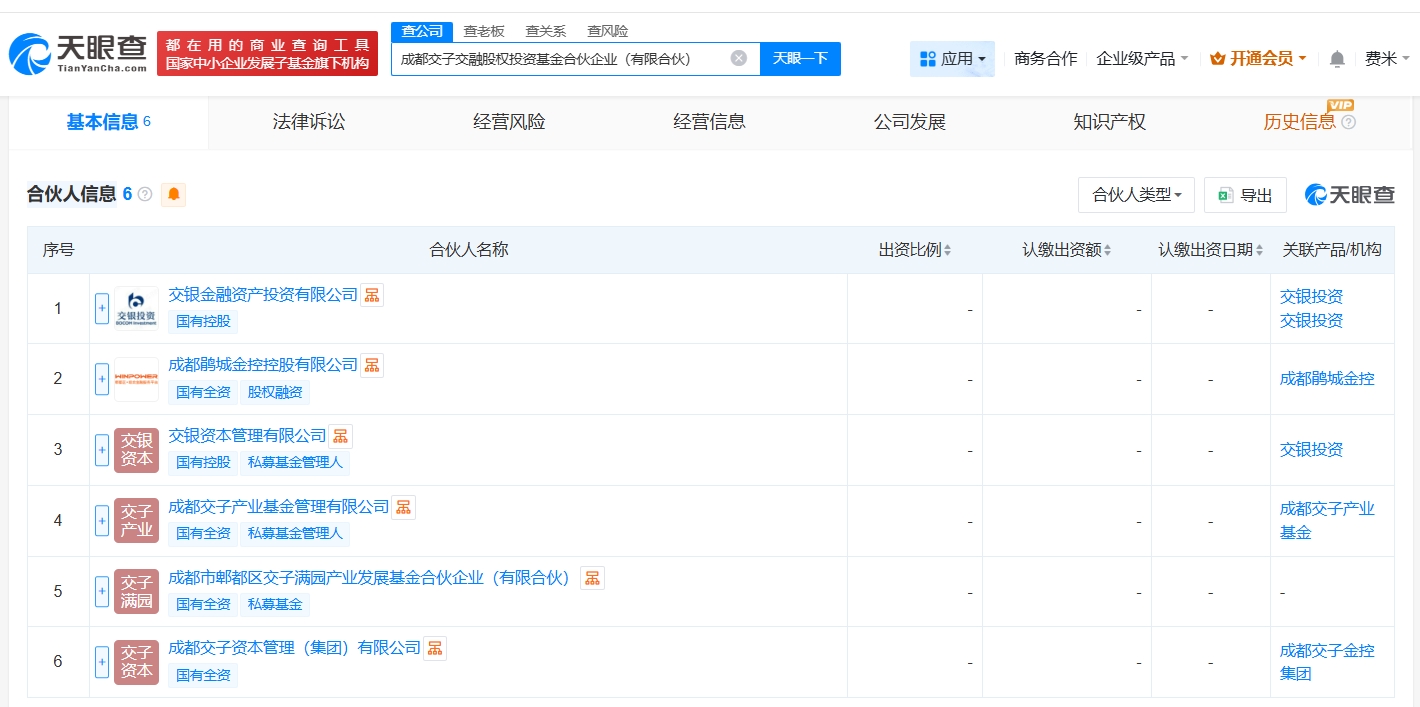Open the 经营风险 tab
This screenshot has width=1420, height=707.
click(509, 122)
